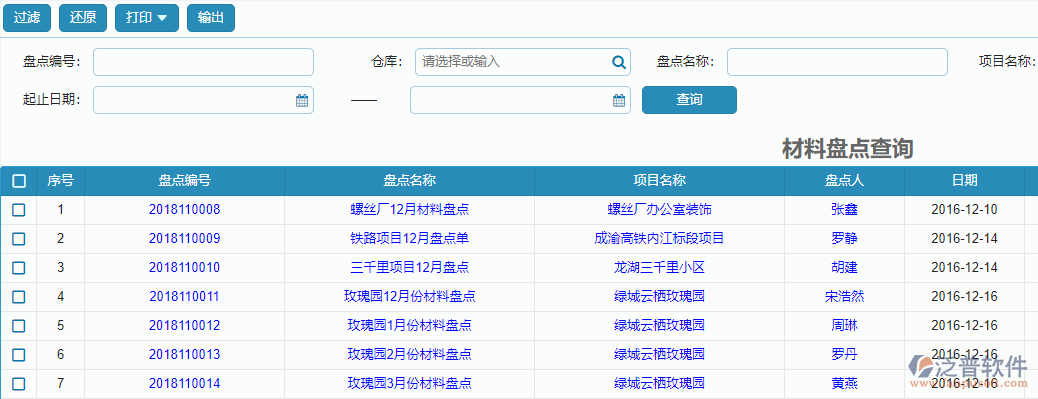
Task: Click counter name 张鑫
Action: click(x=844, y=210)
